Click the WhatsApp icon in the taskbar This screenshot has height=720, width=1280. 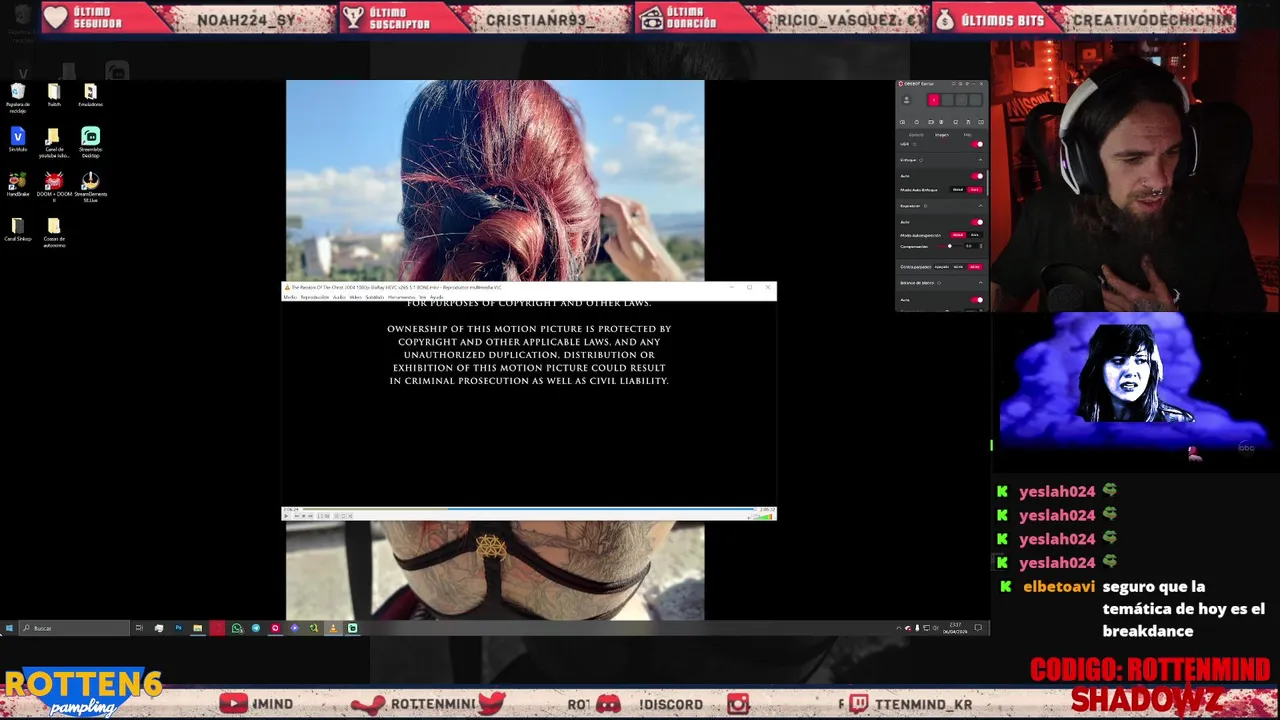tap(236, 628)
